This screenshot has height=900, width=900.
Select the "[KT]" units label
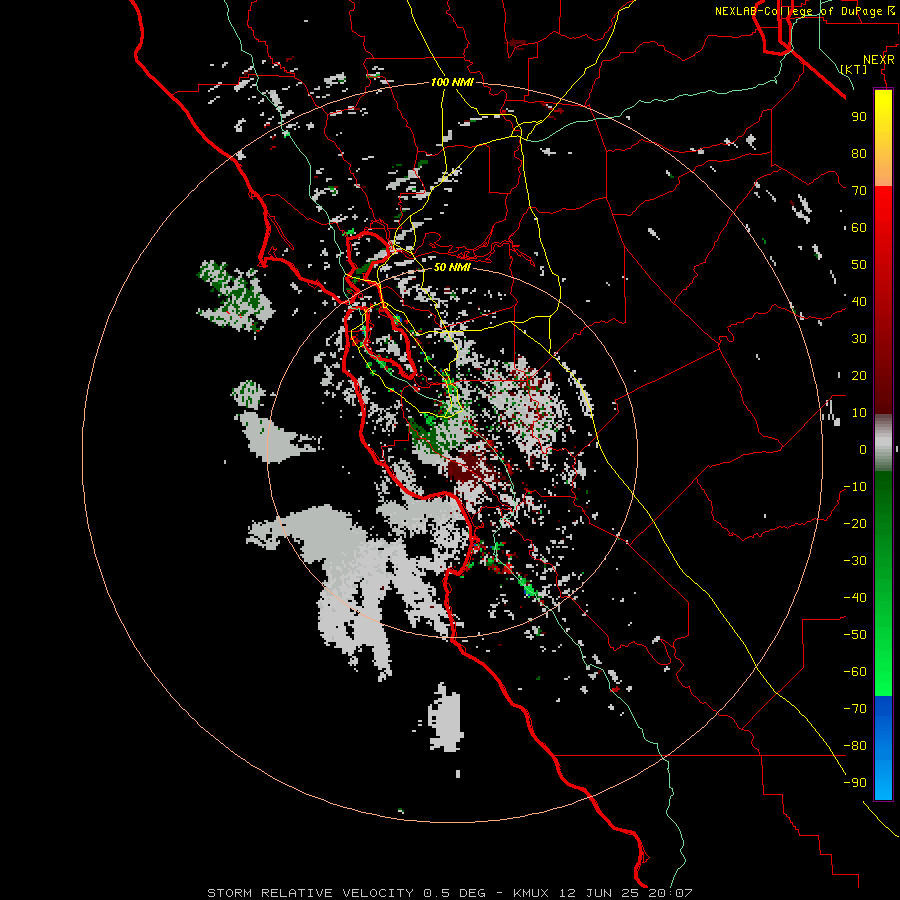[x=854, y=69]
